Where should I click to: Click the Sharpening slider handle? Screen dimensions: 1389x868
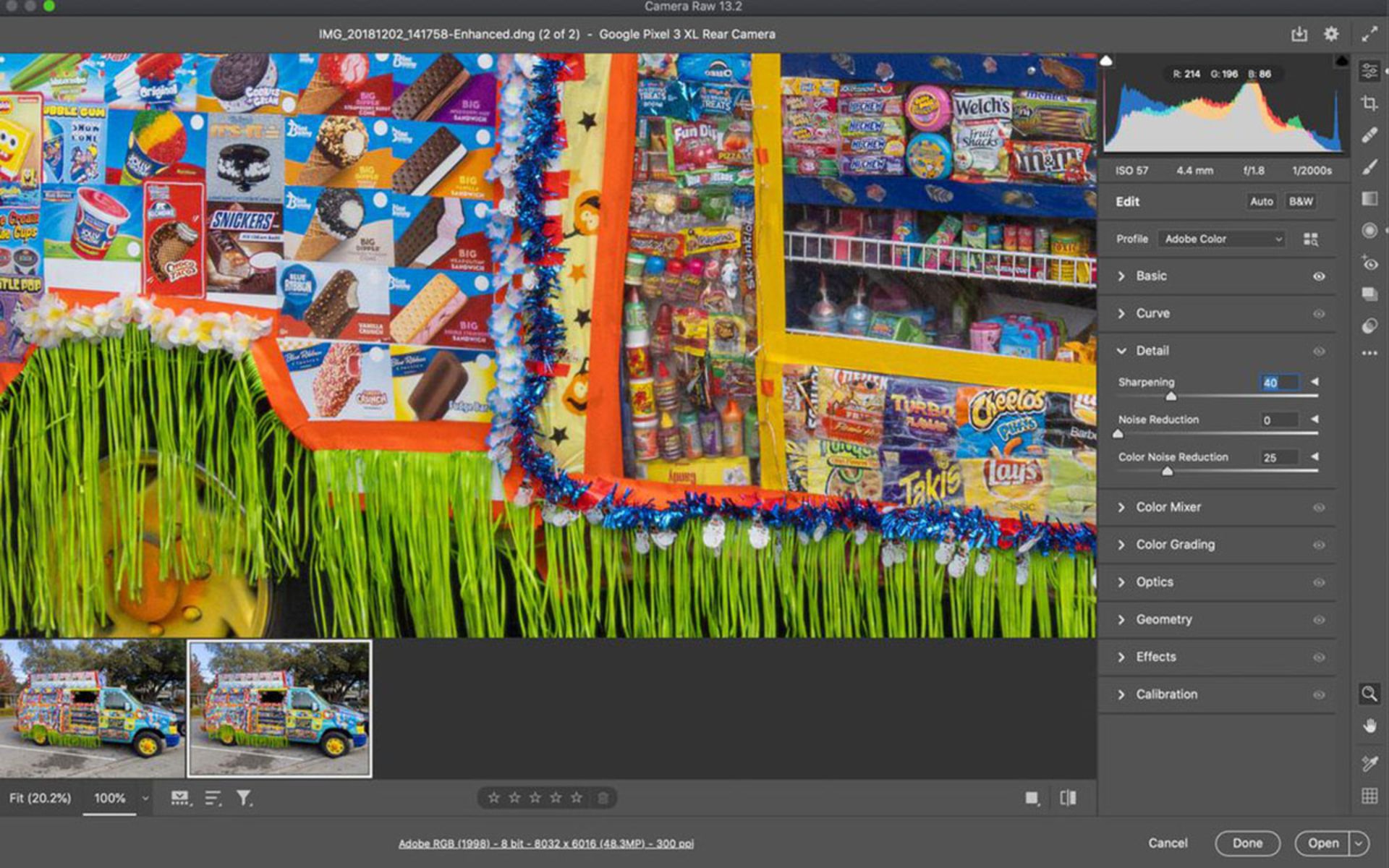coord(1171,396)
